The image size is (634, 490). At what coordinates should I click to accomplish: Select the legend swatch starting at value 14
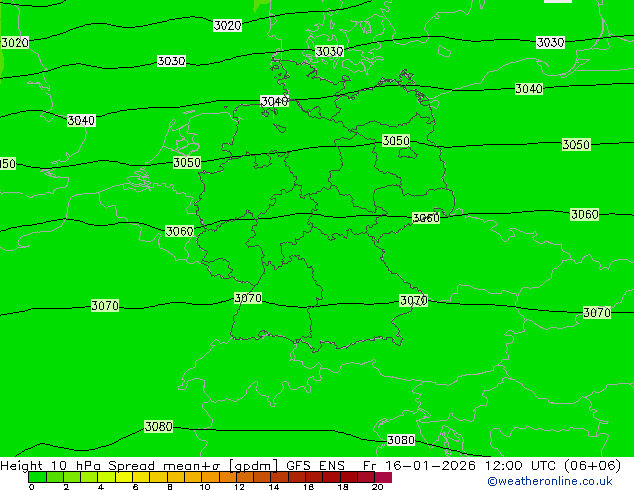click(x=279, y=477)
